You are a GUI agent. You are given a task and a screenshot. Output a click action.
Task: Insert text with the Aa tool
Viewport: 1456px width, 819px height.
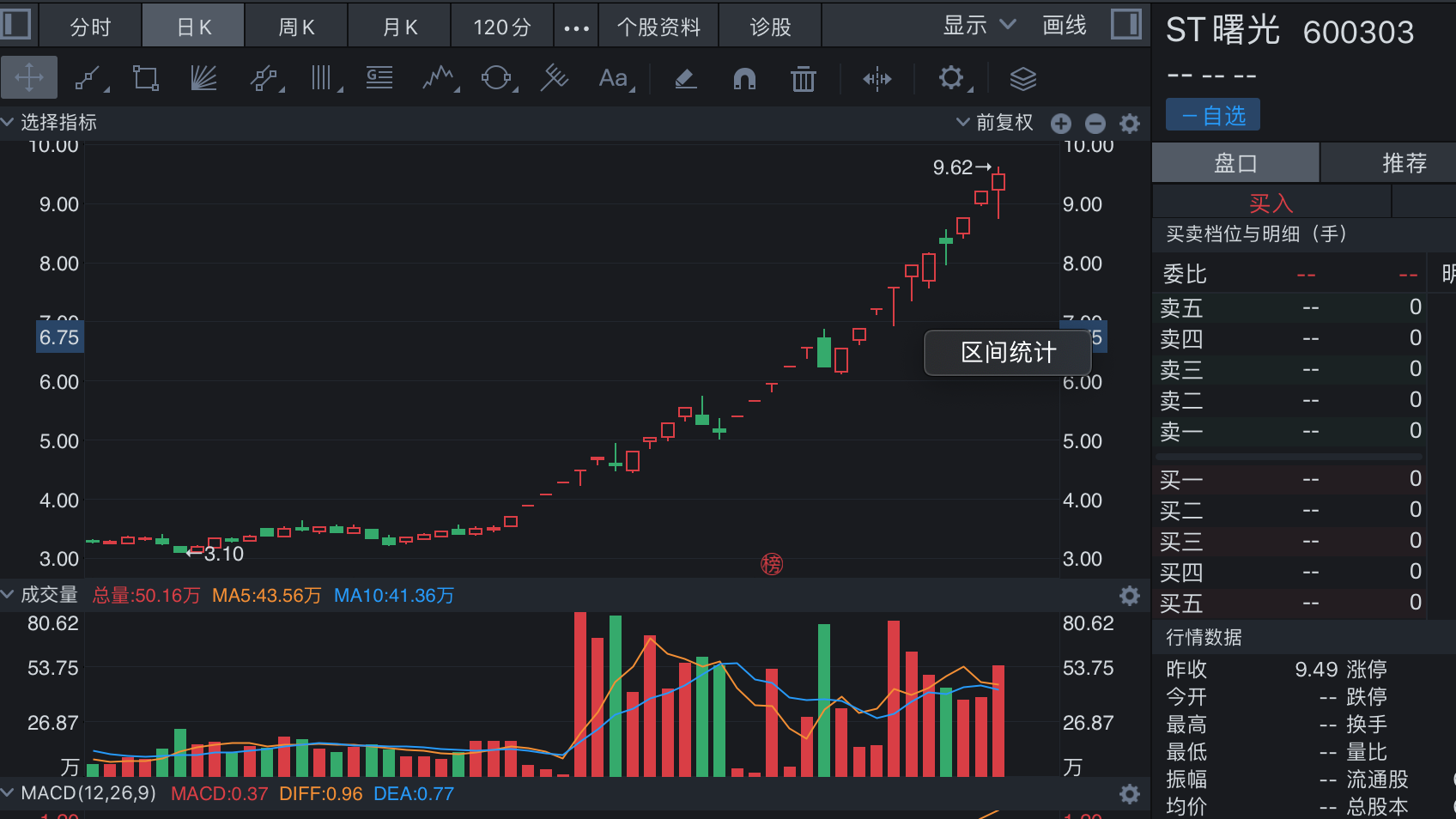tap(614, 79)
